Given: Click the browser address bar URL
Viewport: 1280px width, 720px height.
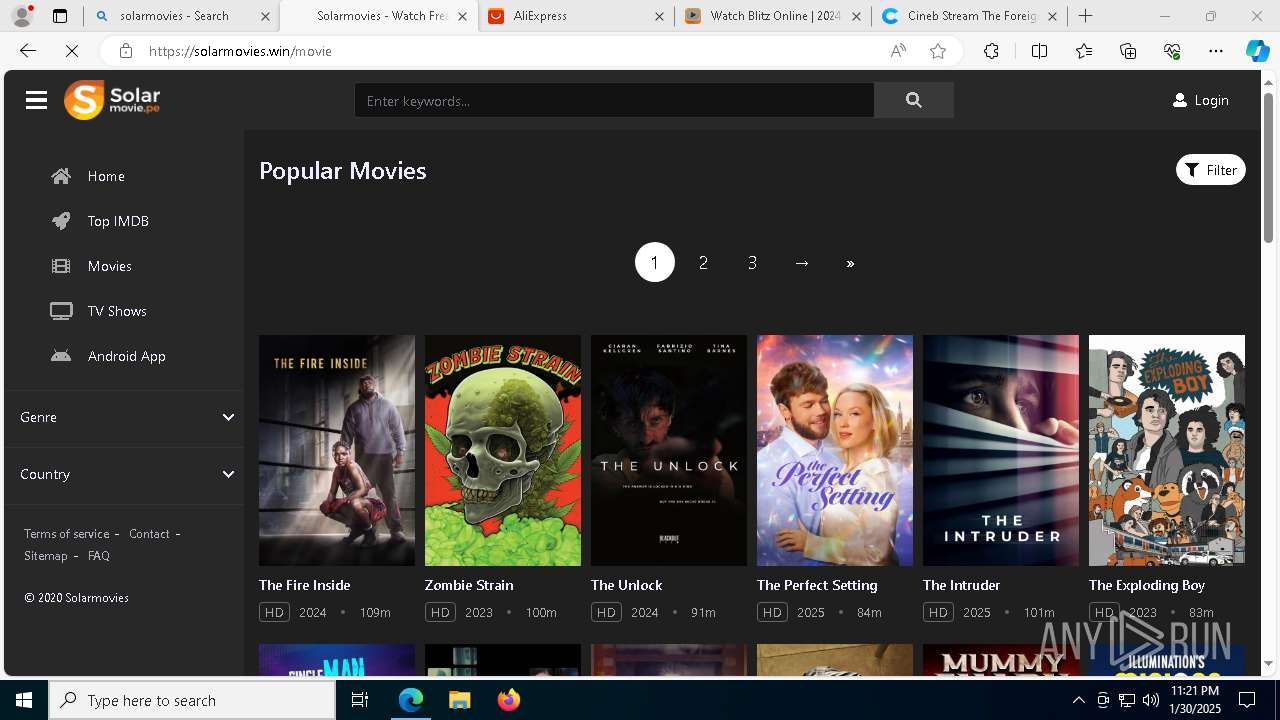Looking at the screenshot, I should 240,51.
